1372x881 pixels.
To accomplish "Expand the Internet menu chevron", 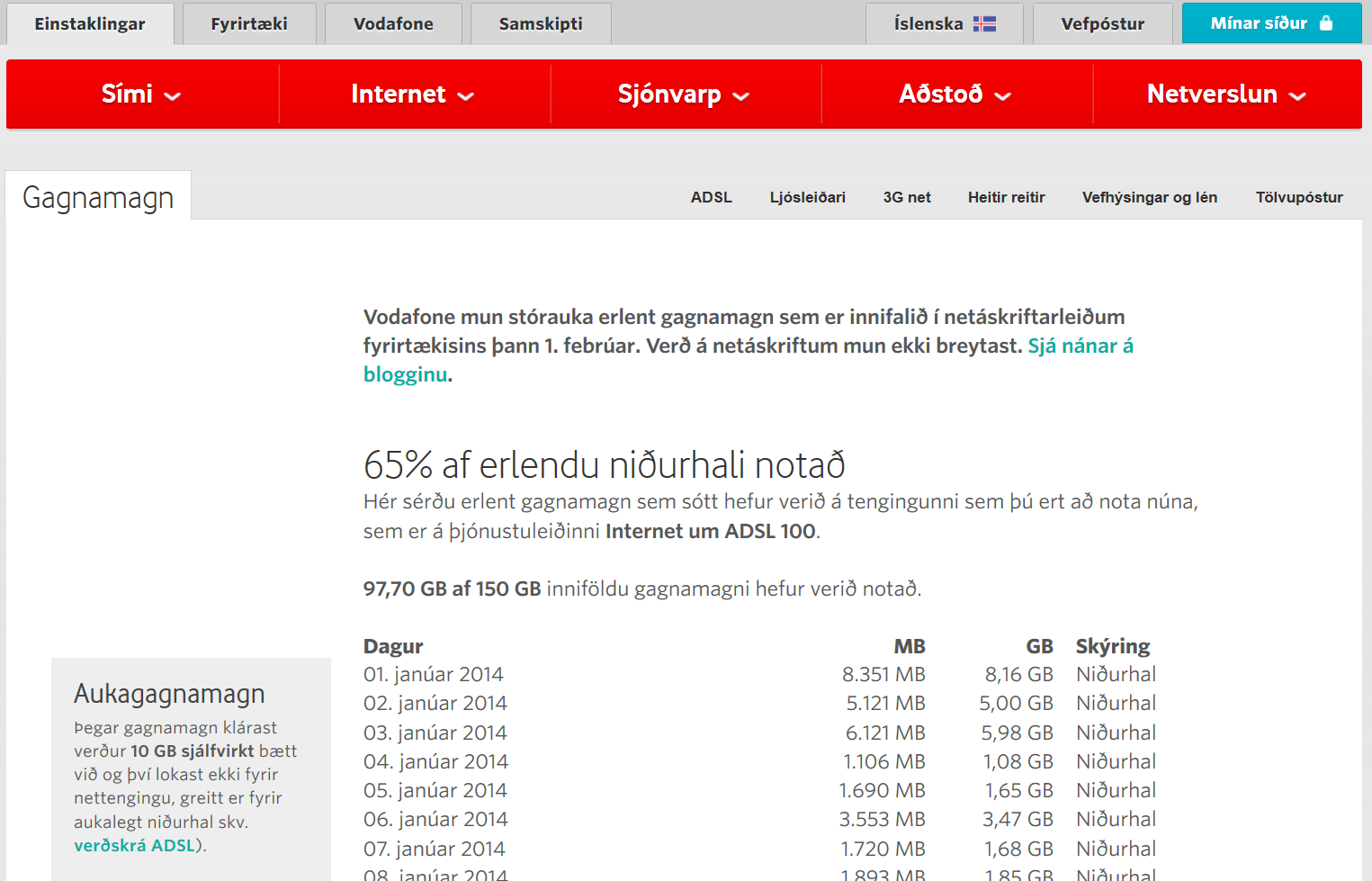I will click(466, 96).
